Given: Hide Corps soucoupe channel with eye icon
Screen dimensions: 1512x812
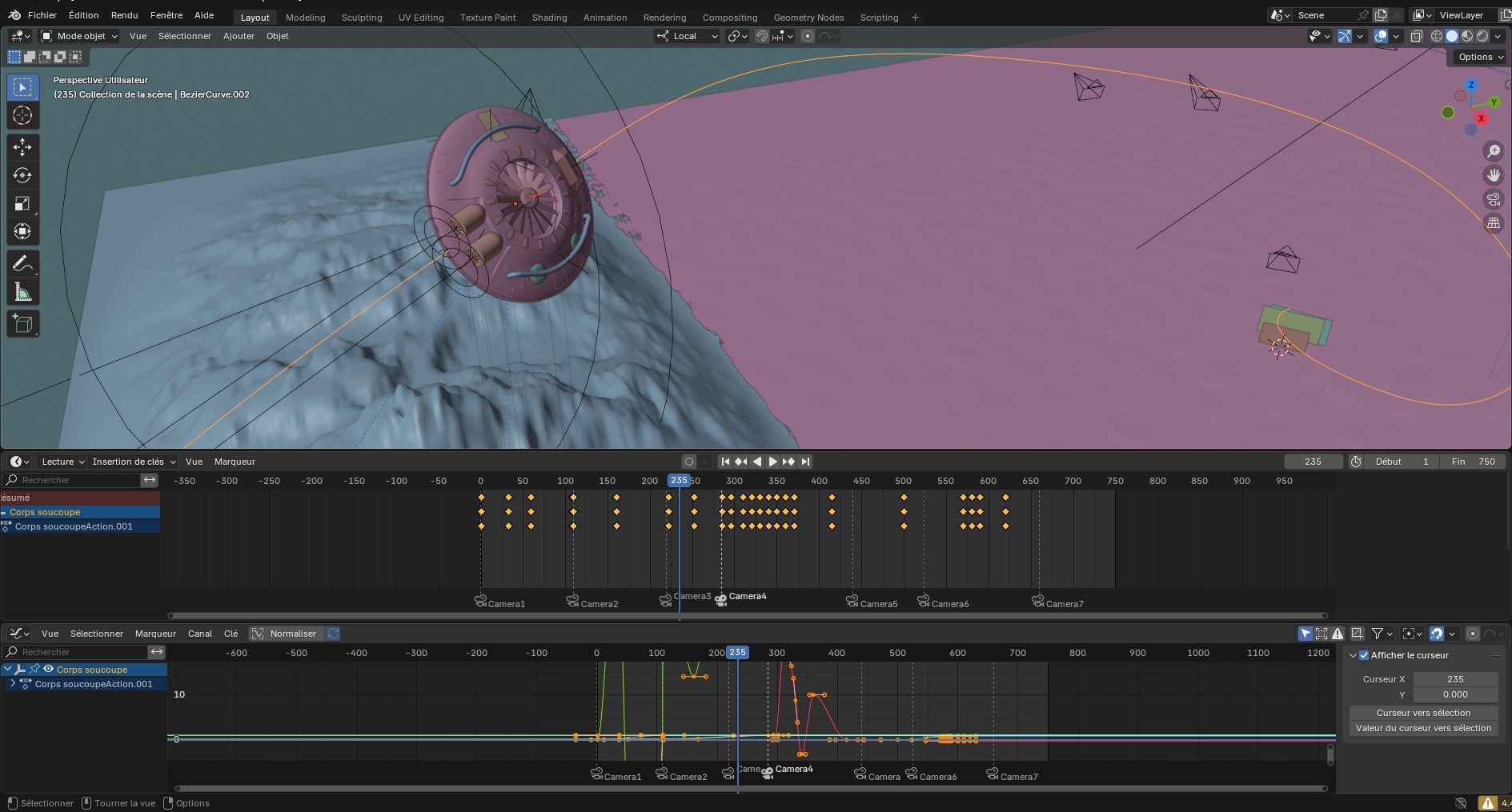Looking at the screenshot, I should coord(48,670).
